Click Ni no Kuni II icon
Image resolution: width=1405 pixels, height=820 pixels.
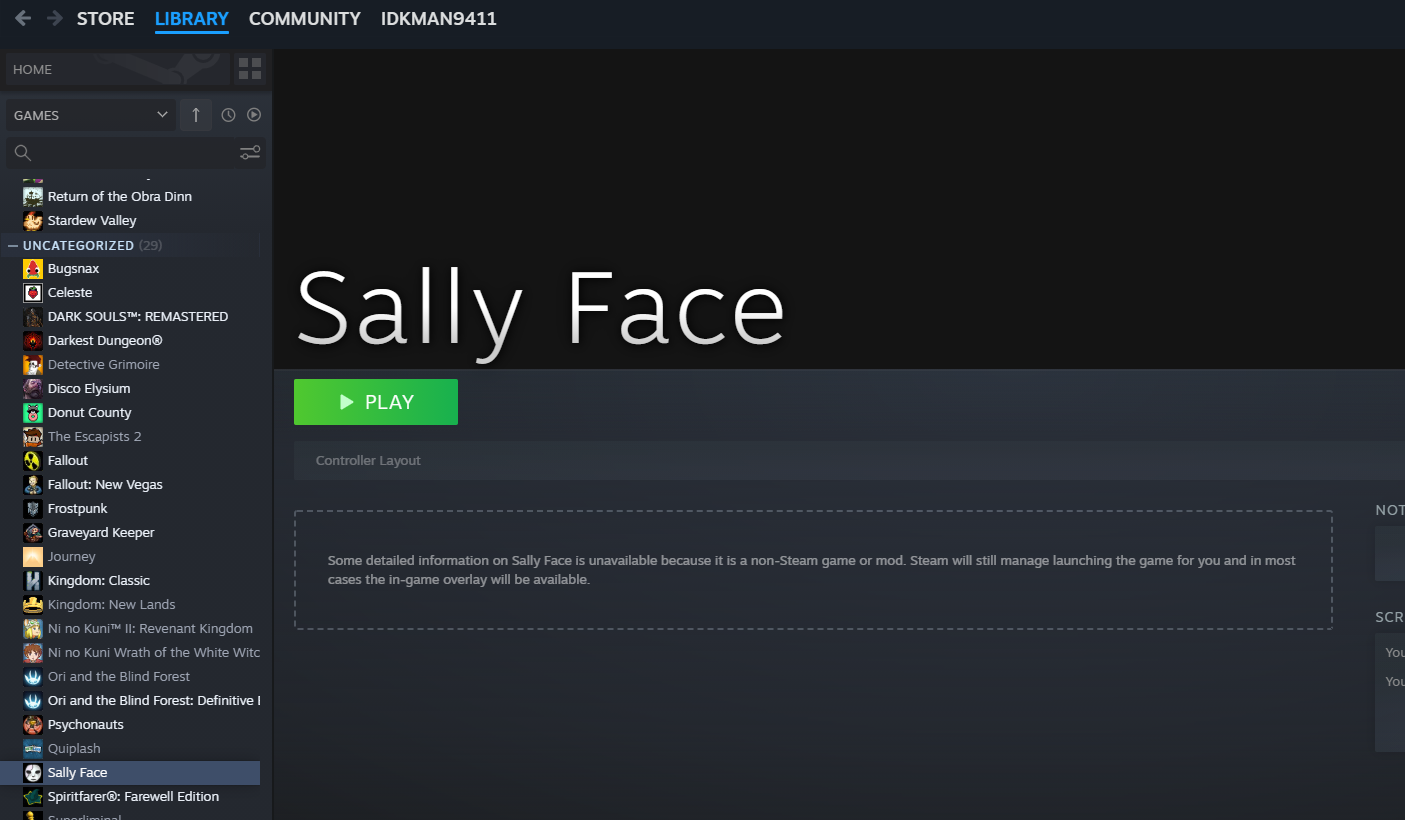pos(33,629)
